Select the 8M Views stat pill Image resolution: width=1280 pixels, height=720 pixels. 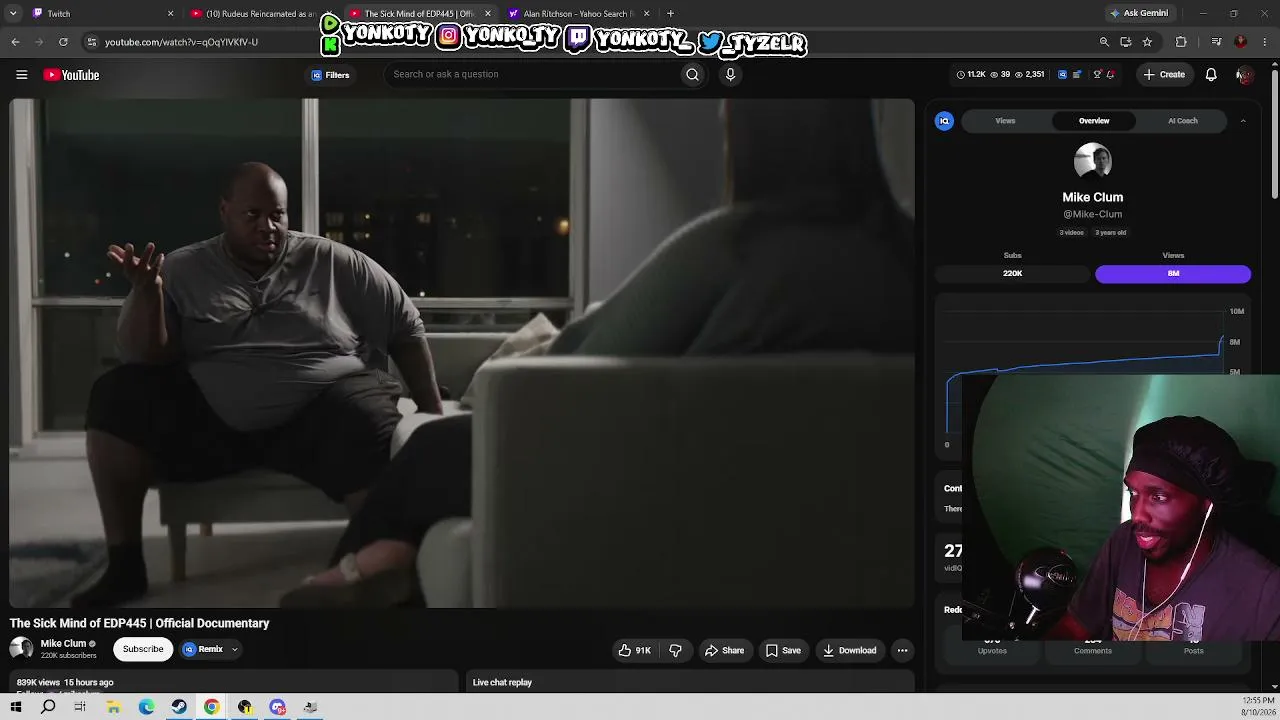tap(1173, 273)
